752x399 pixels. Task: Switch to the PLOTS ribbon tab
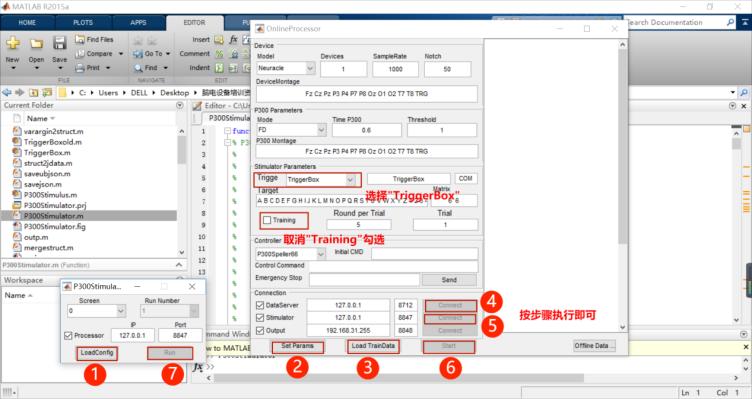coord(83,23)
